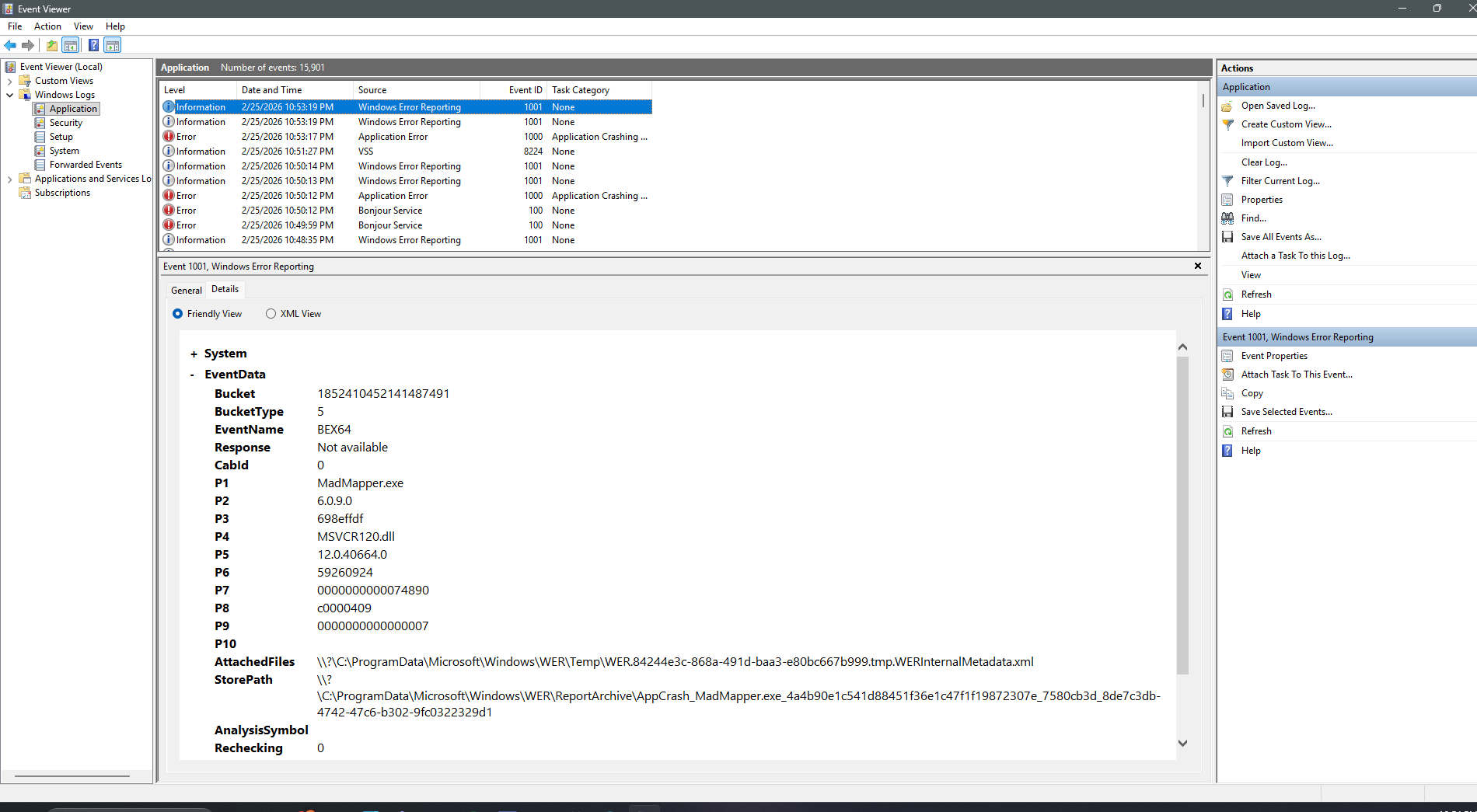Screen dimensions: 1477x812
Task: Expand Applications and Services Logs
Action: (x=9, y=178)
